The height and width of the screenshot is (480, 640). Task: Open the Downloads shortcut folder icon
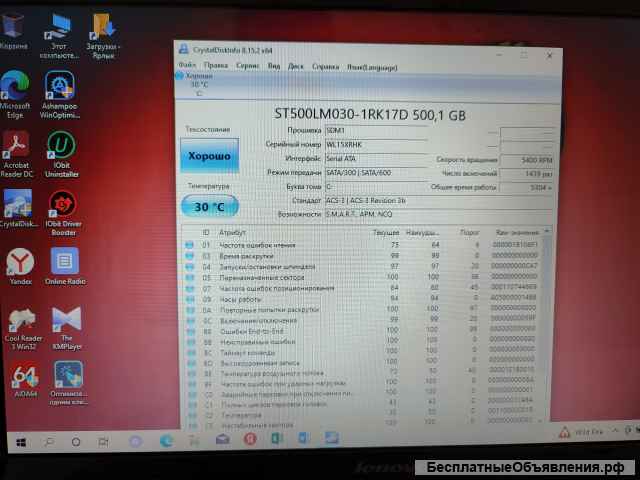[x=103, y=36]
